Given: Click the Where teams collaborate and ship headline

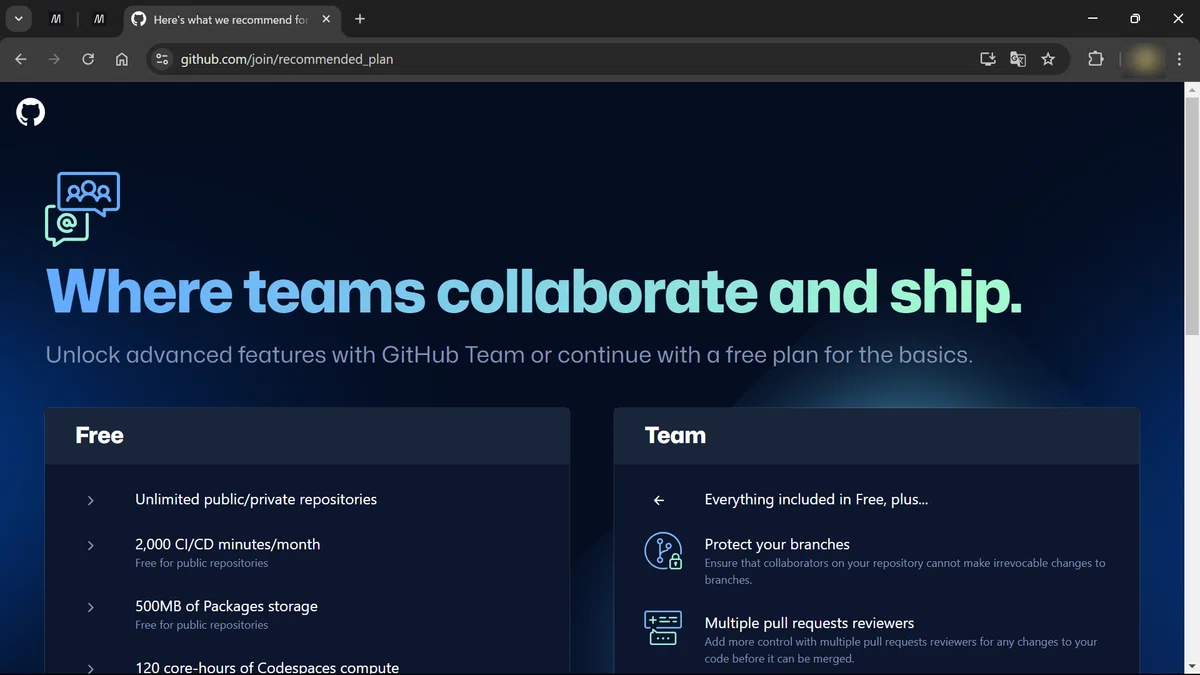Looking at the screenshot, I should coord(534,292).
